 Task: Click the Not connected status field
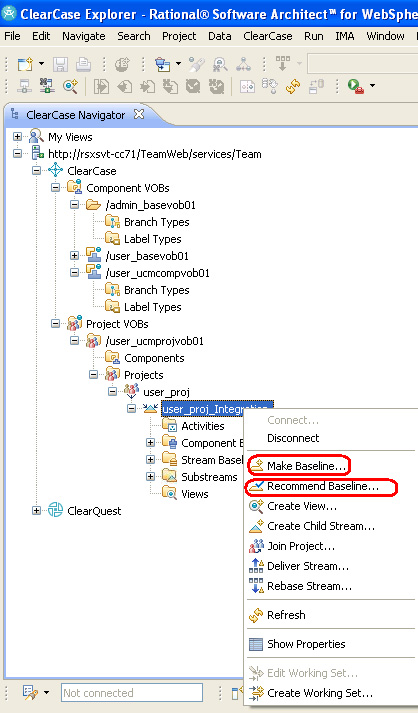132,693
